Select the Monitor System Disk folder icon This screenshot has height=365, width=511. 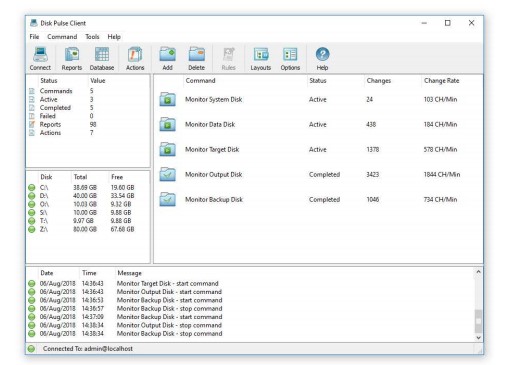click(167, 99)
